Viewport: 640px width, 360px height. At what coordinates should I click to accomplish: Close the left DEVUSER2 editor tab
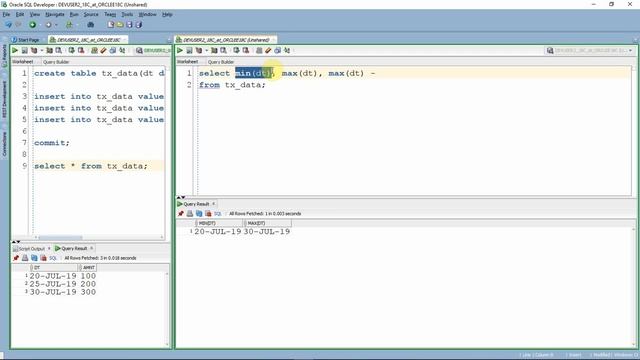pos(125,40)
